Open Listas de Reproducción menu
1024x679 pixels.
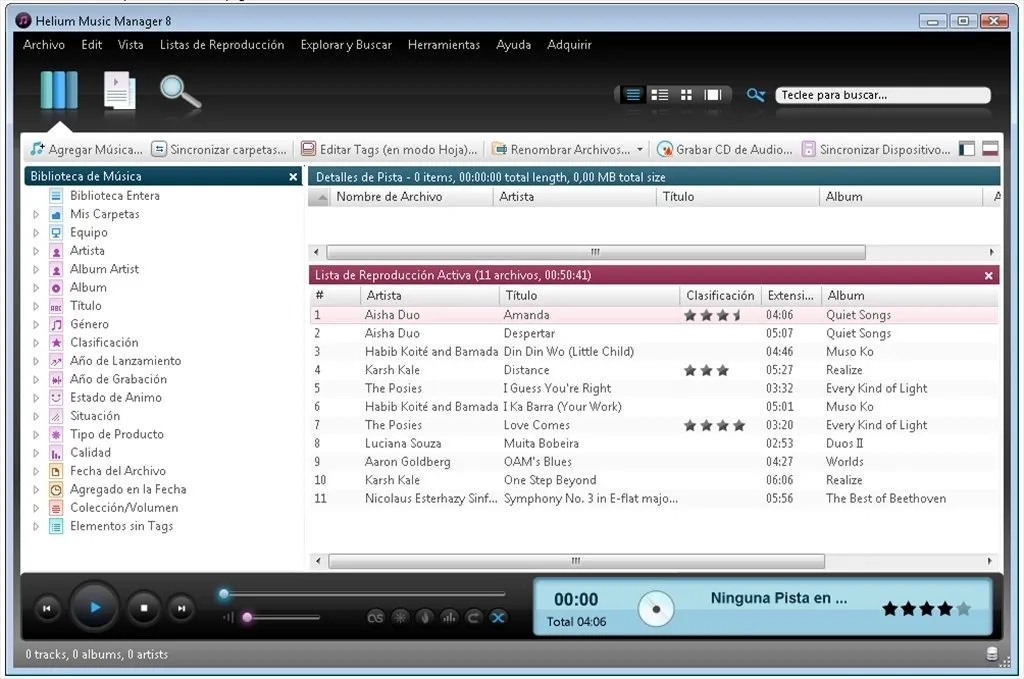tap(222, 45)
